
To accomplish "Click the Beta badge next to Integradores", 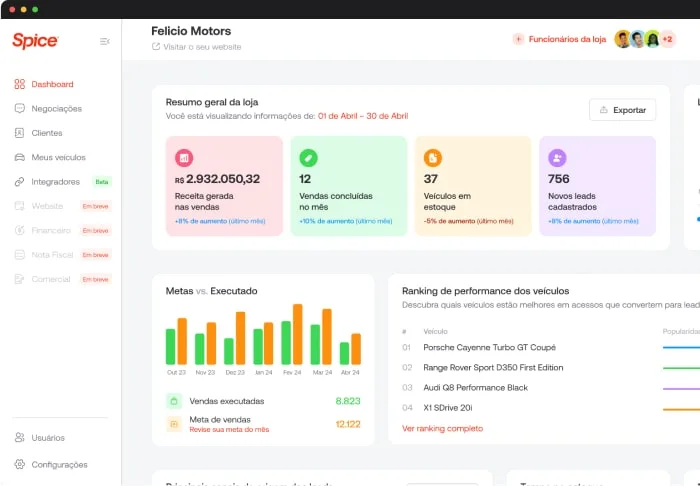I will coord(102,182).
